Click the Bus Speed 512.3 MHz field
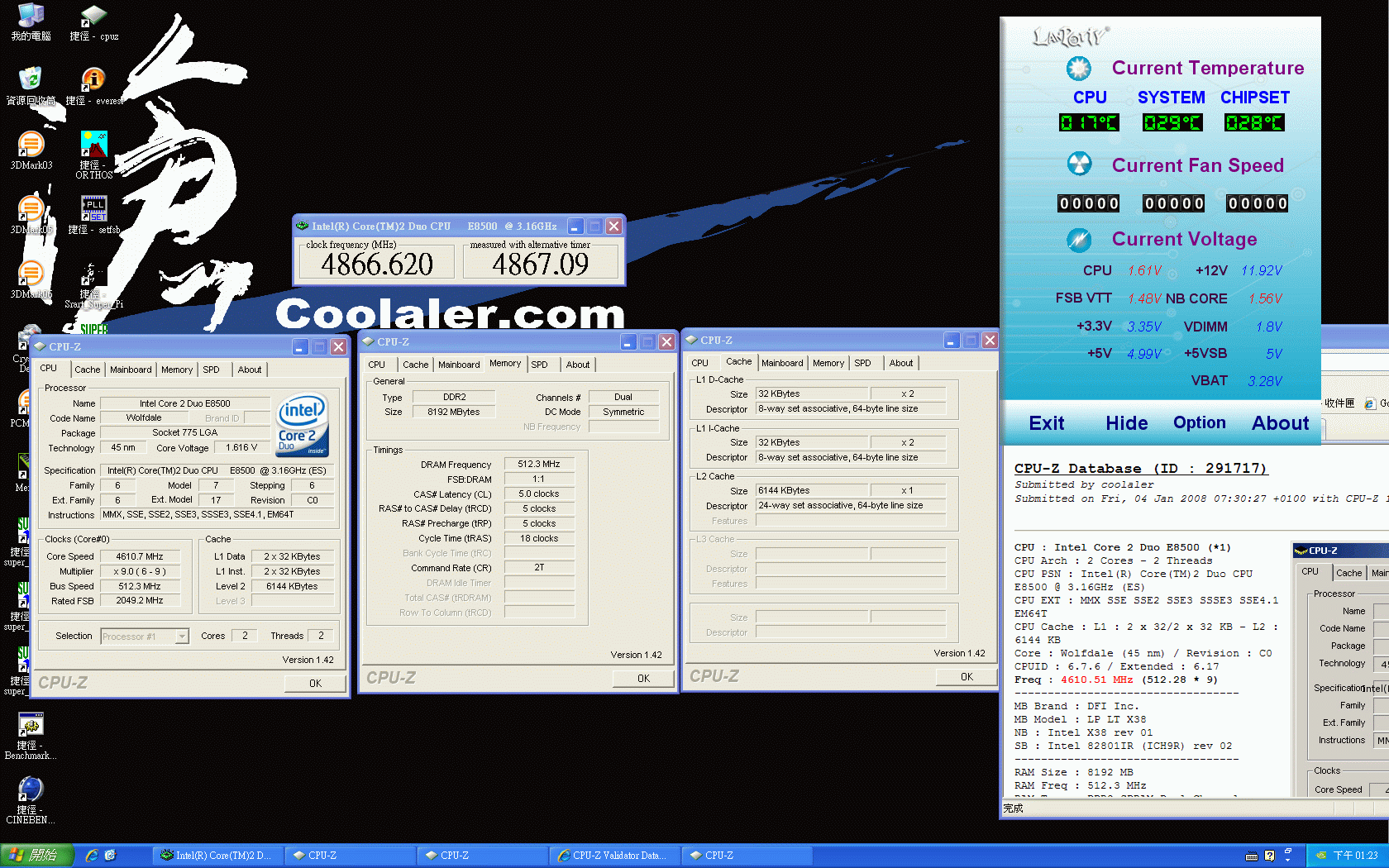Image resolution: width=1389 pixels, height=868 pixels. [139, 586]
